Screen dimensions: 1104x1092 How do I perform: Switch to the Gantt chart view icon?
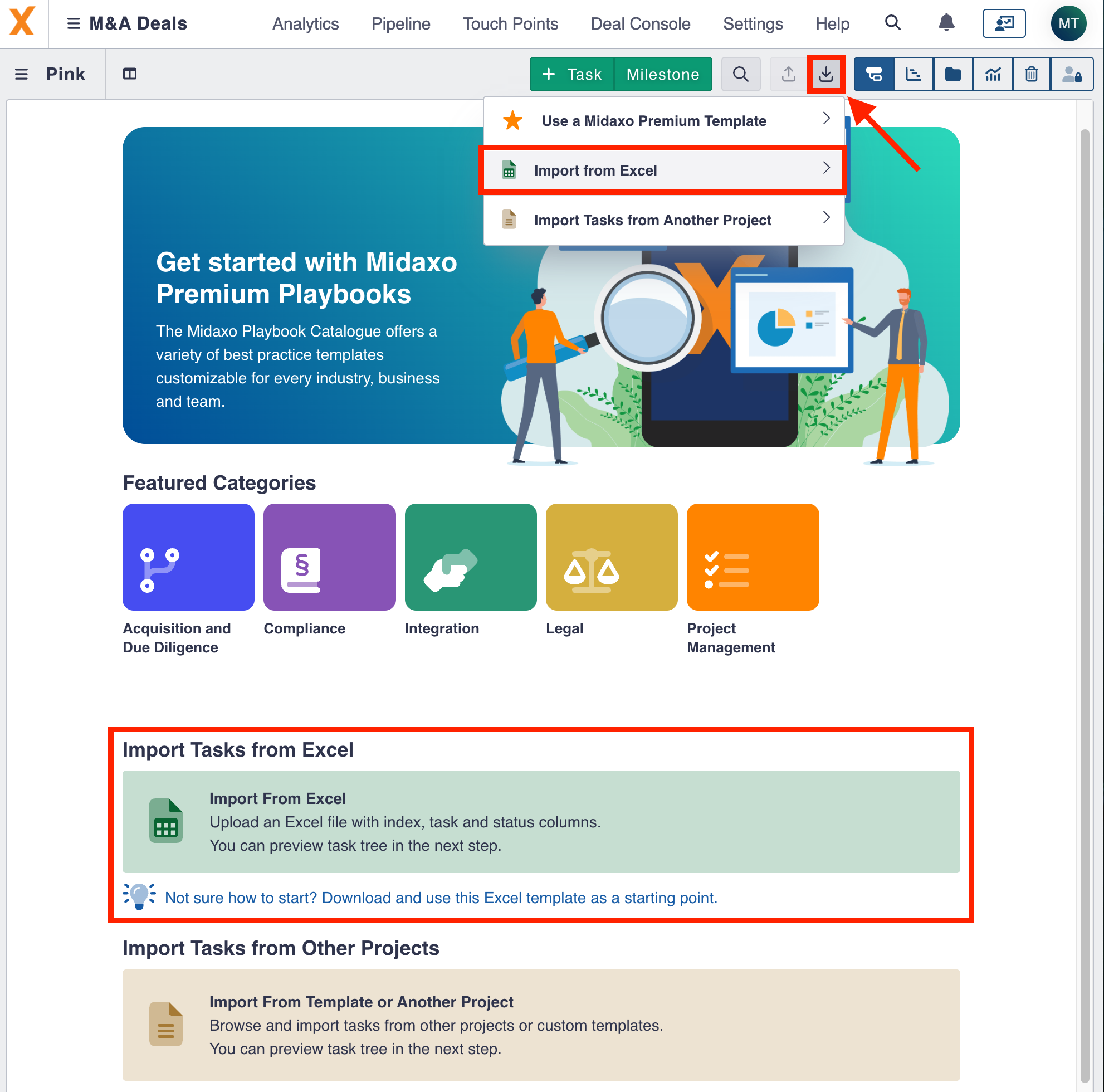point(913,74)
